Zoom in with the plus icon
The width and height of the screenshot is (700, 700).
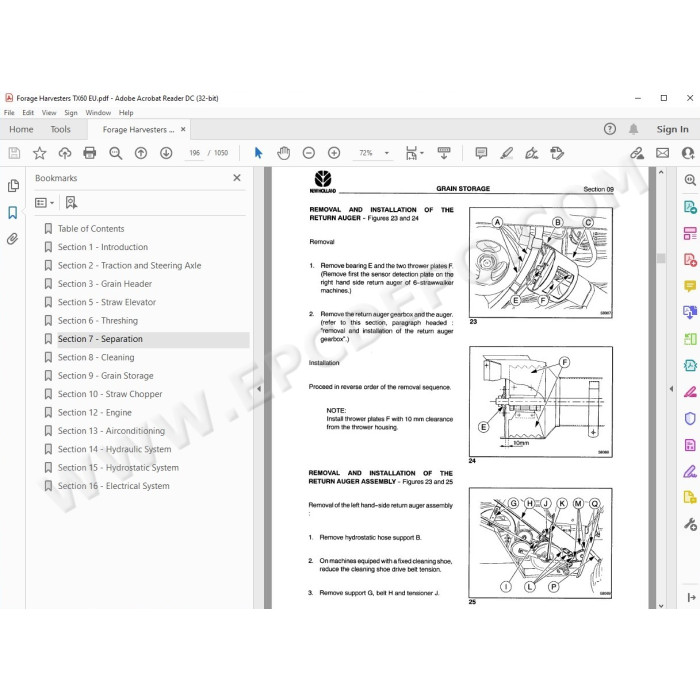[334, 153]
